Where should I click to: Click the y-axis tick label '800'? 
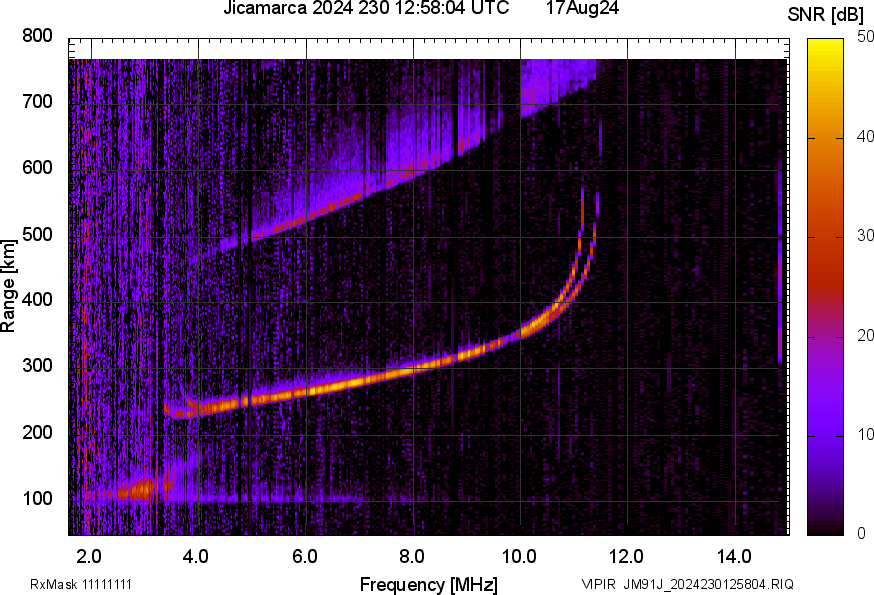(x=37, y=36)
